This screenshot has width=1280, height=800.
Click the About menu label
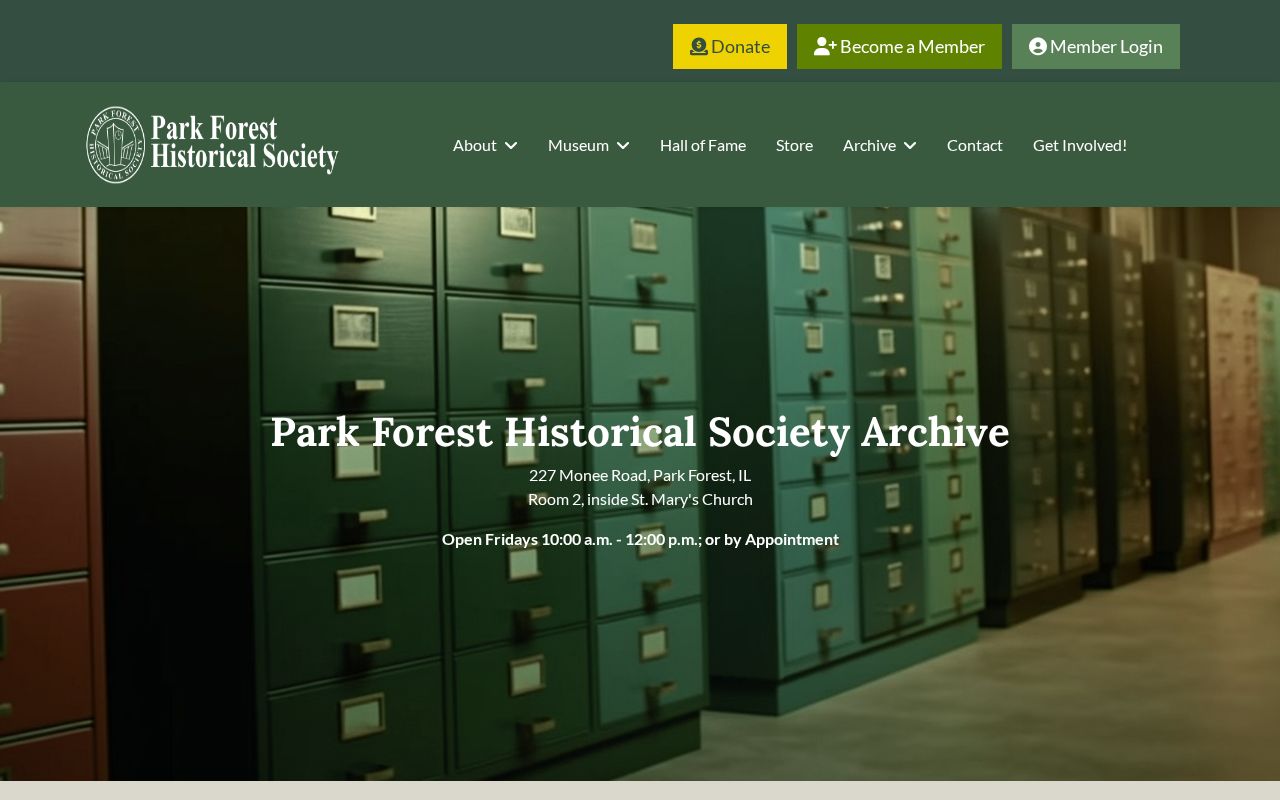coord(475,145)
